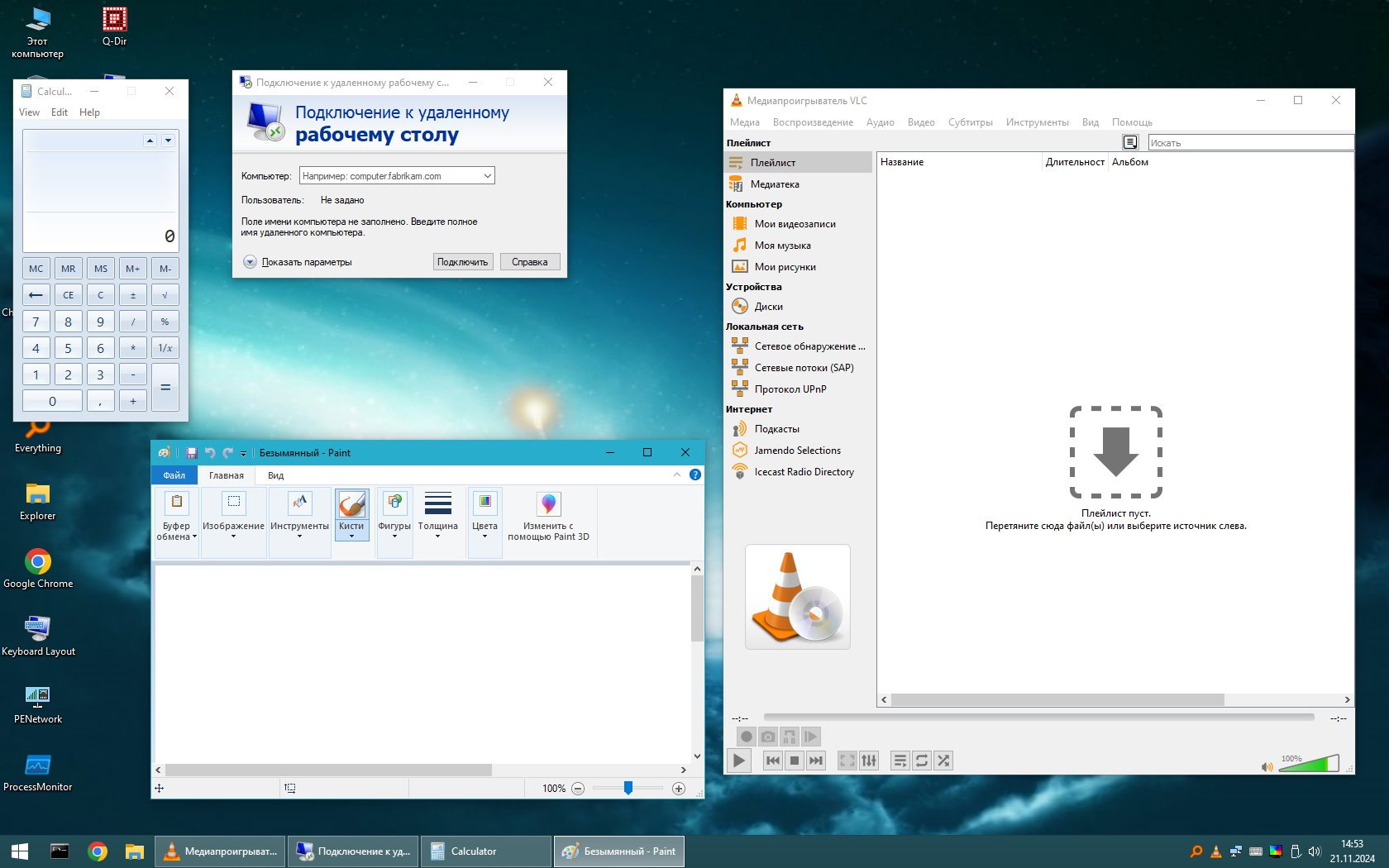
Task: Click the Paint zoom slider handle
Action: point(628,788)
